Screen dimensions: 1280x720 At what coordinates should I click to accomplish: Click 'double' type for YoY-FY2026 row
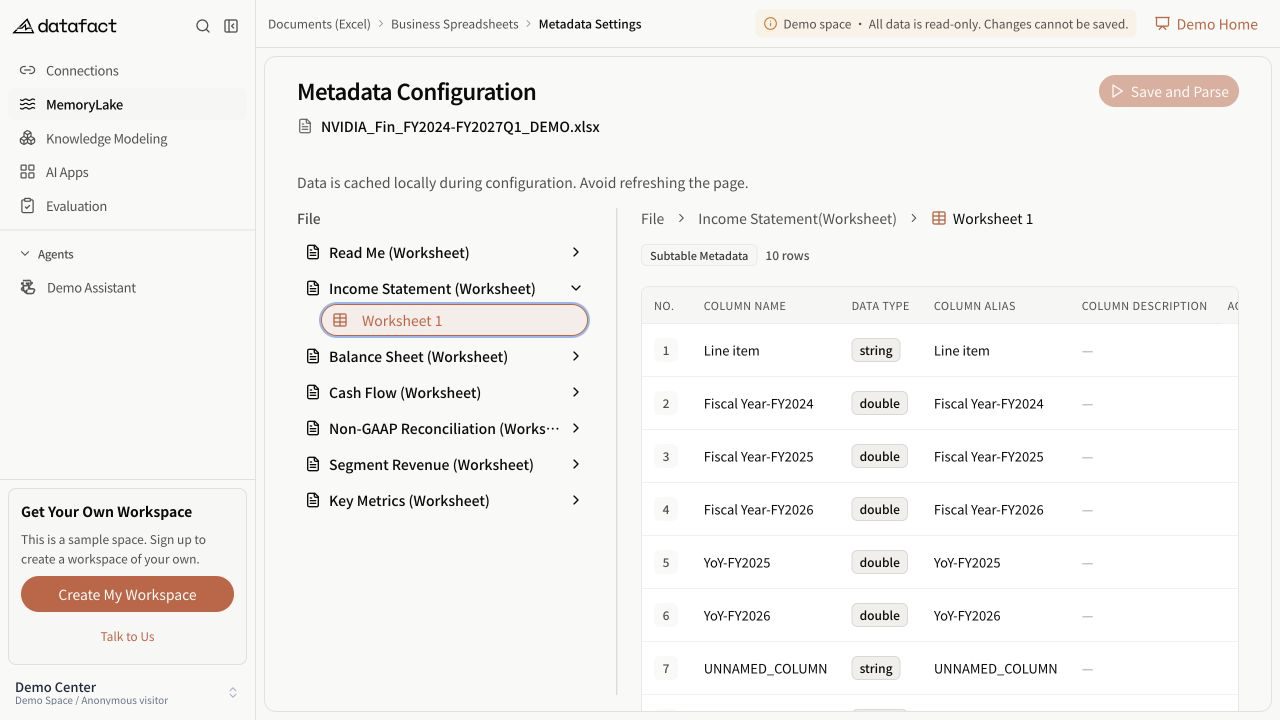click(x=880, y=616)
